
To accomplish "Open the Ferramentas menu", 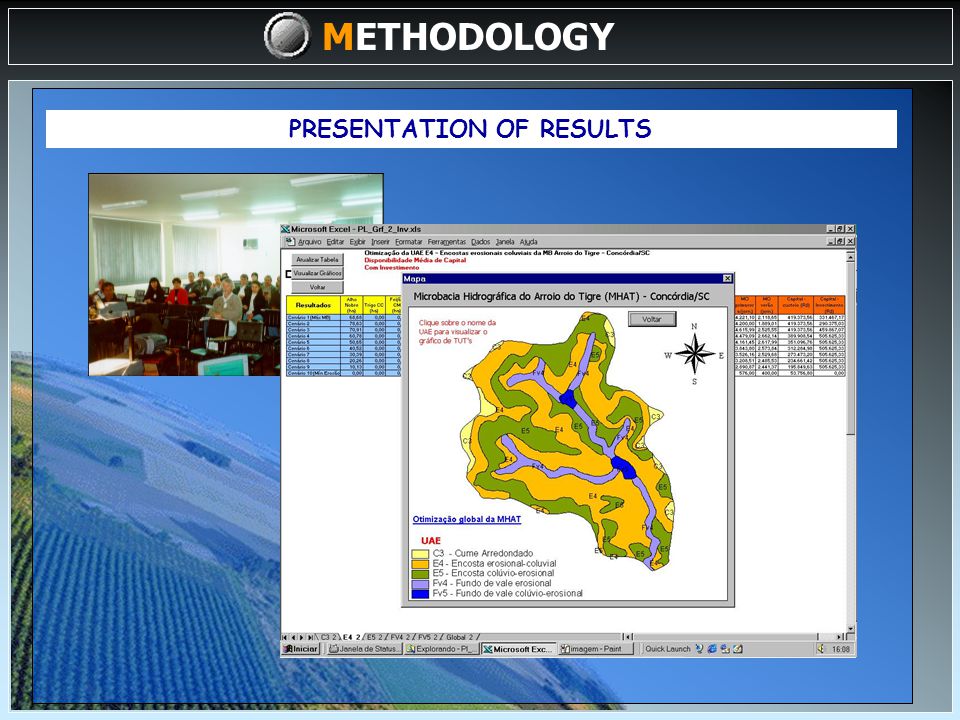I will tap(446, 242).
